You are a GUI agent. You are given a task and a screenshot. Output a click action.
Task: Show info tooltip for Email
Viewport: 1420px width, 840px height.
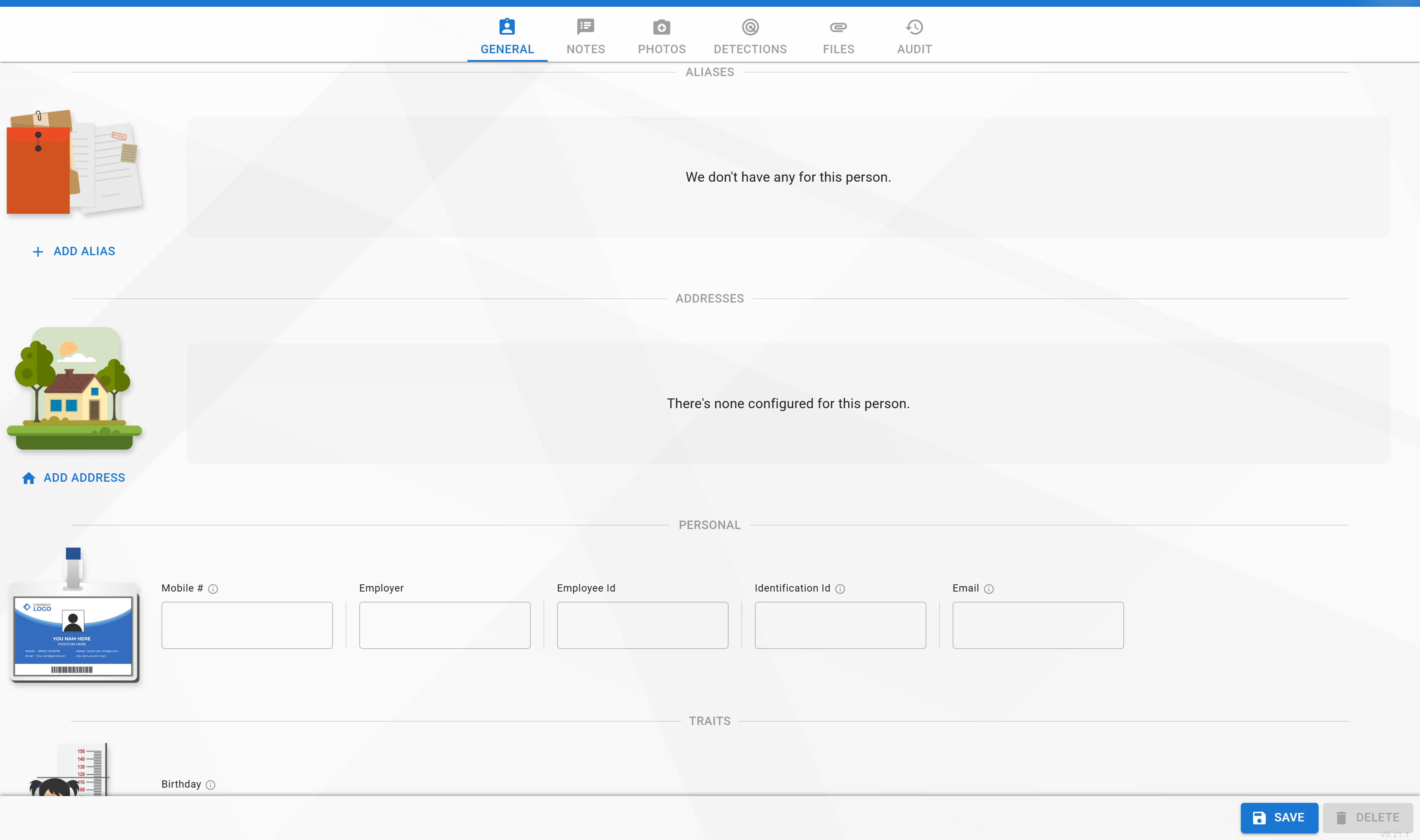pos(989,589)
